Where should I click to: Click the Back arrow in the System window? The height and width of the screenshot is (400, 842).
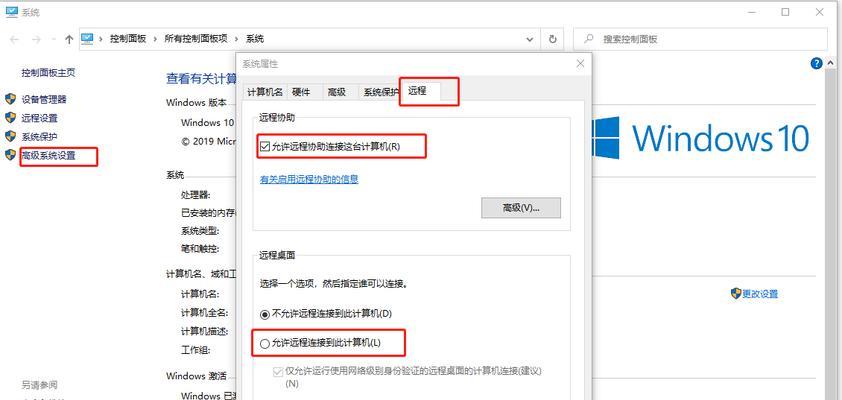click(x=14, y=39)
